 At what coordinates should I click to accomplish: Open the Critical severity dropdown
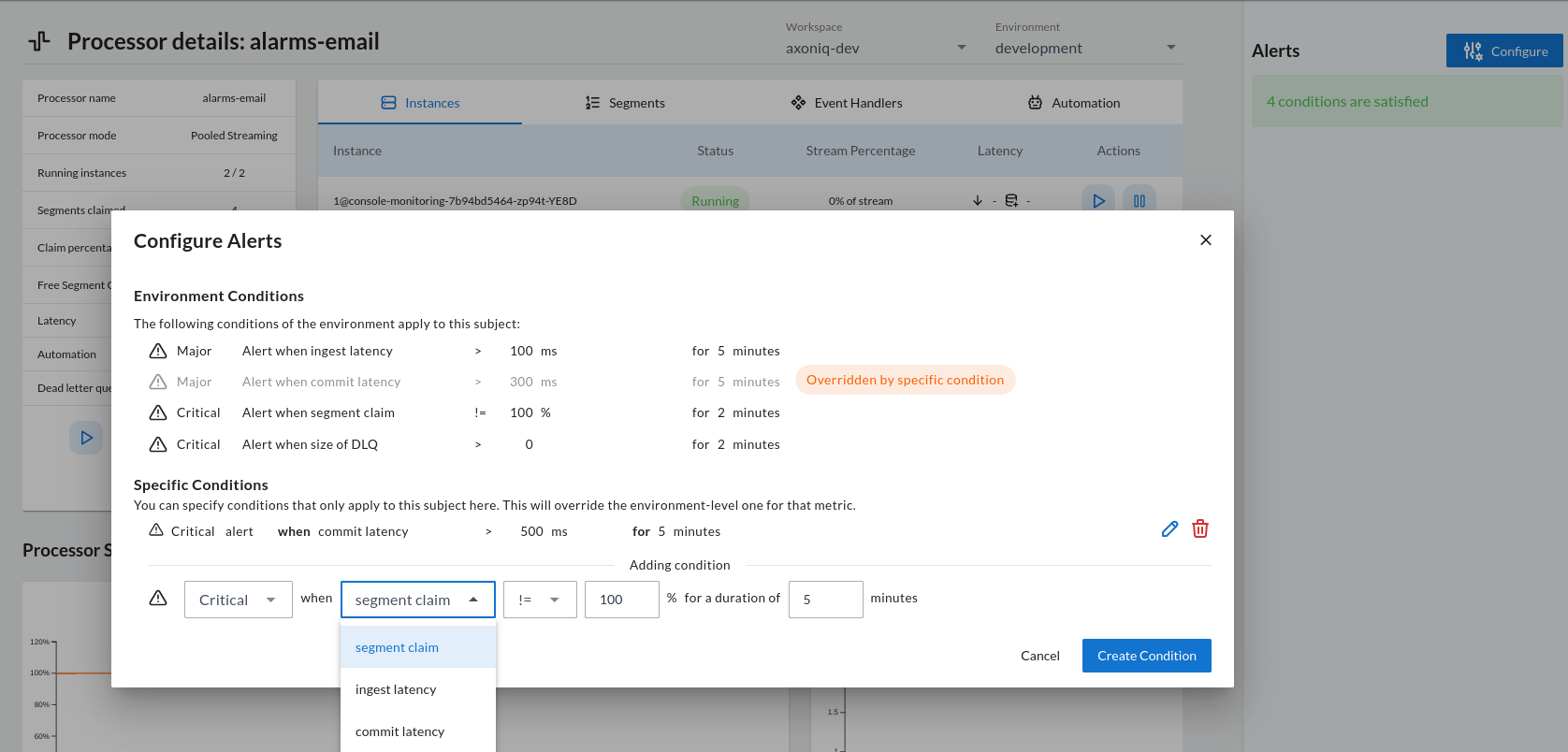[239, 600]
